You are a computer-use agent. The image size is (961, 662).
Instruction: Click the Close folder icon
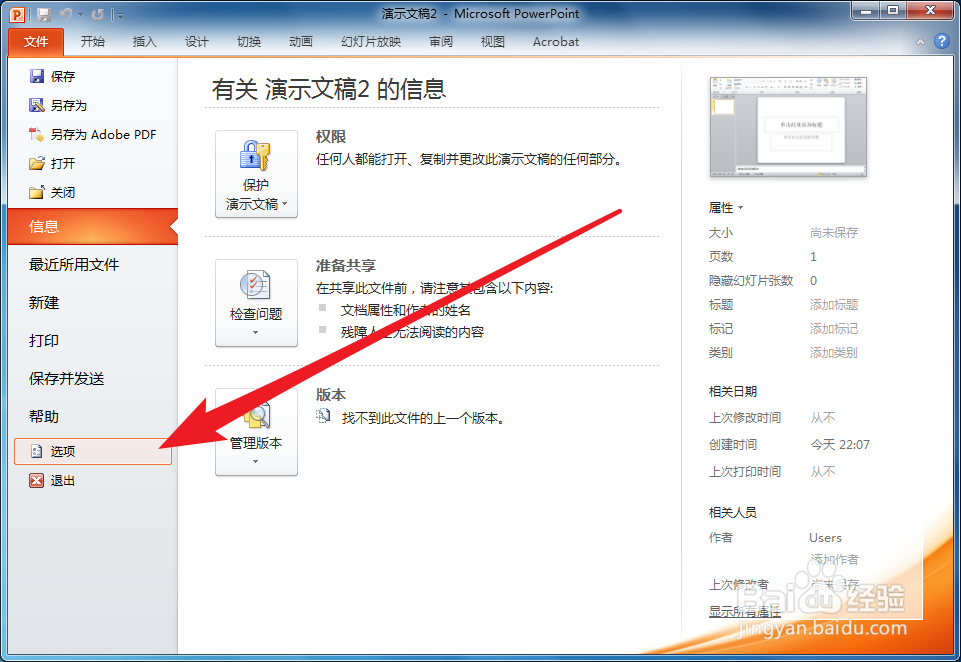click(37, 192)
